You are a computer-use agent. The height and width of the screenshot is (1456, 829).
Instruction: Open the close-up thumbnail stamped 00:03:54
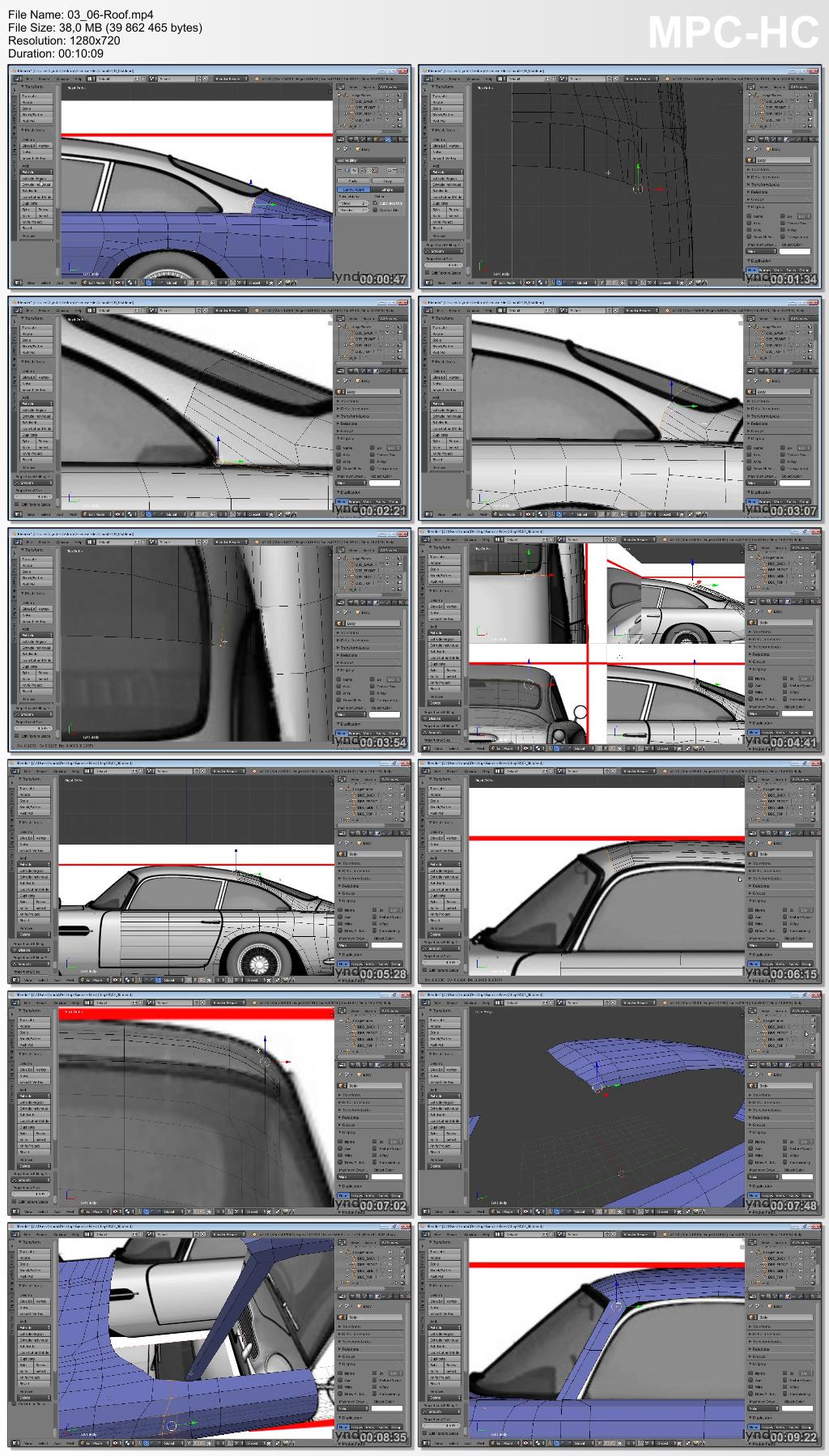[x=210, y=640]
